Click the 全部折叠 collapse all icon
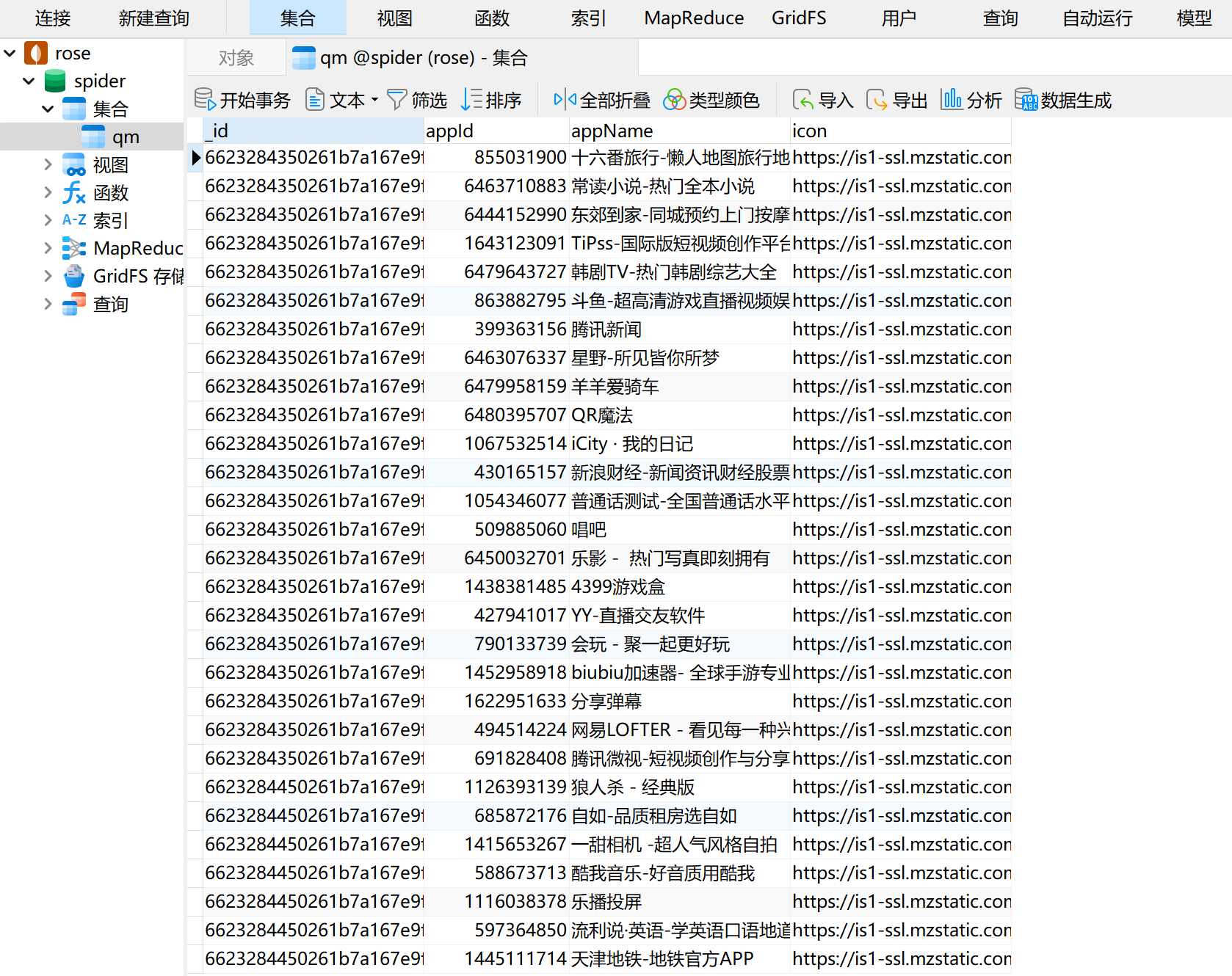The height and width of the screenshot is (976, 1232). click(x=565, y=99)
